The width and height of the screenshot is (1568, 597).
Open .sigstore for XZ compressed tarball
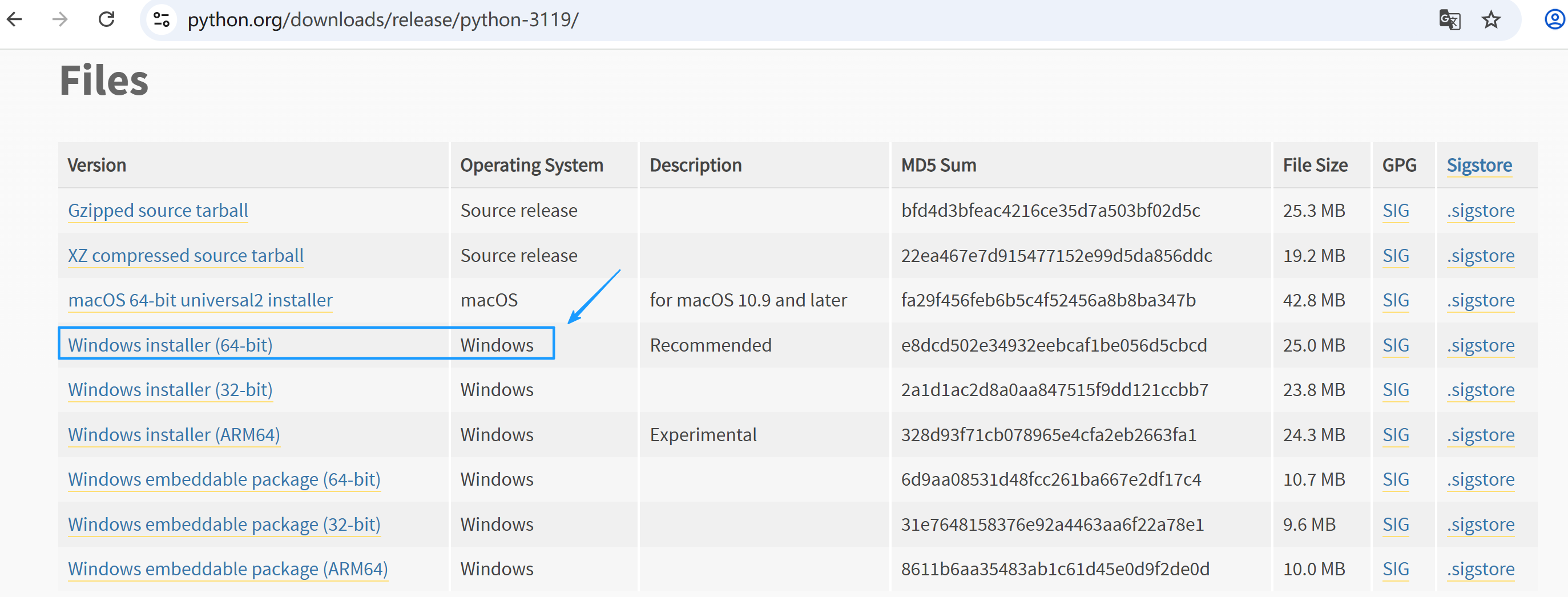tap(1480, 256)
